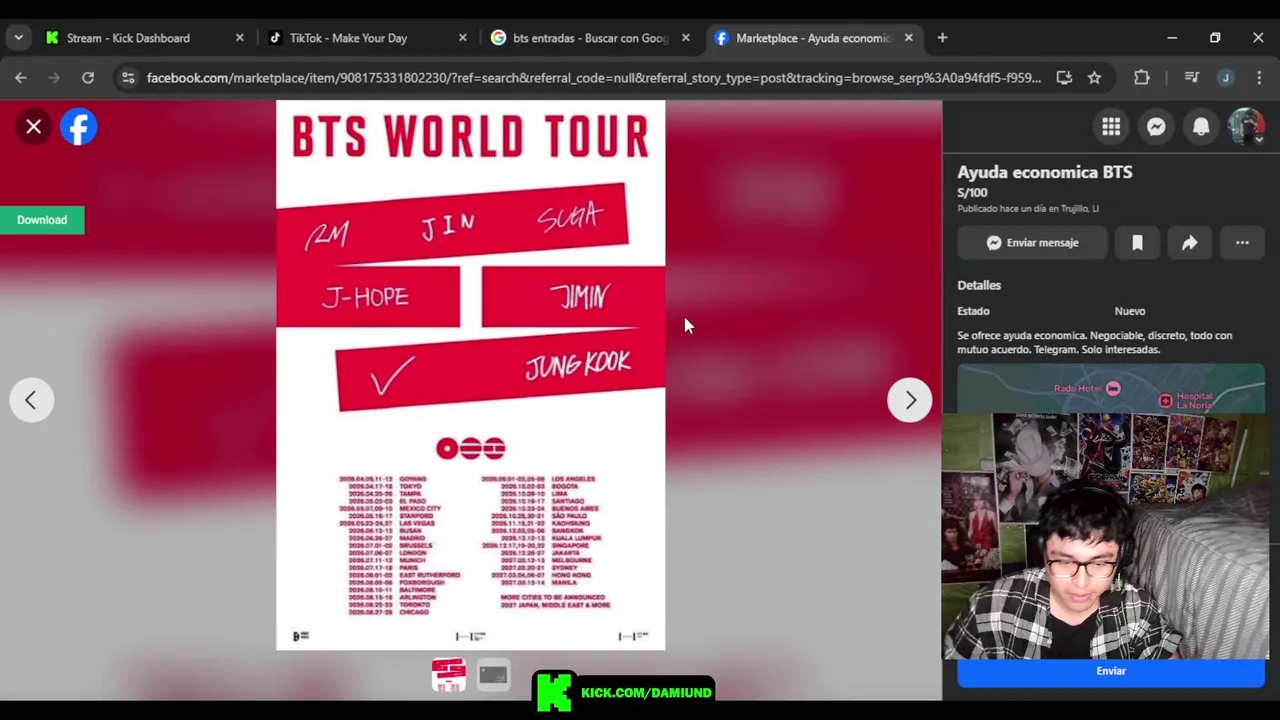Click the blue Enviar button
This screenshot has width=1280, height=720.
1111,672
